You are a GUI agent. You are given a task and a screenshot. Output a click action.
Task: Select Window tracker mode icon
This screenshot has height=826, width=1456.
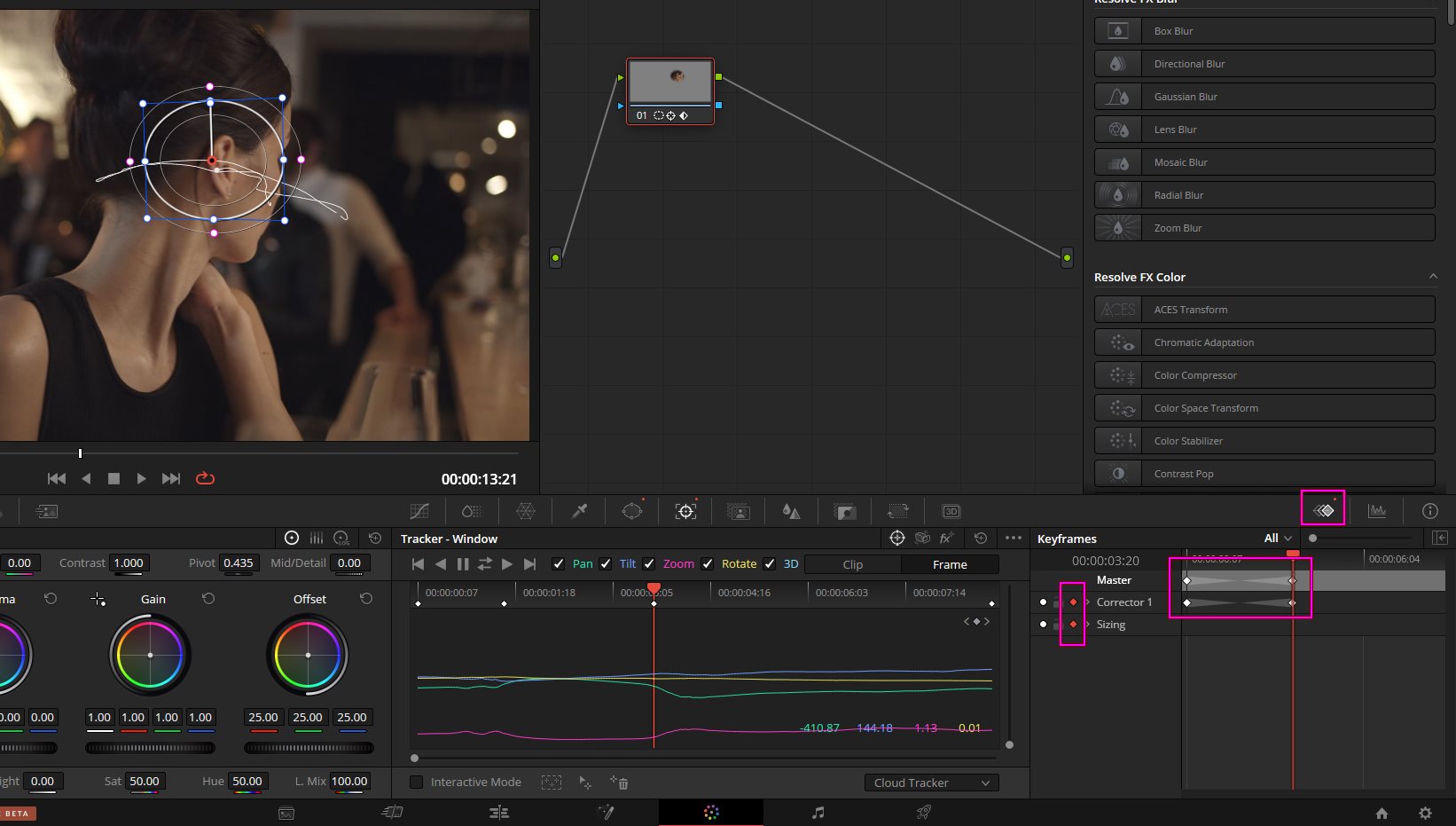point(897,538)
